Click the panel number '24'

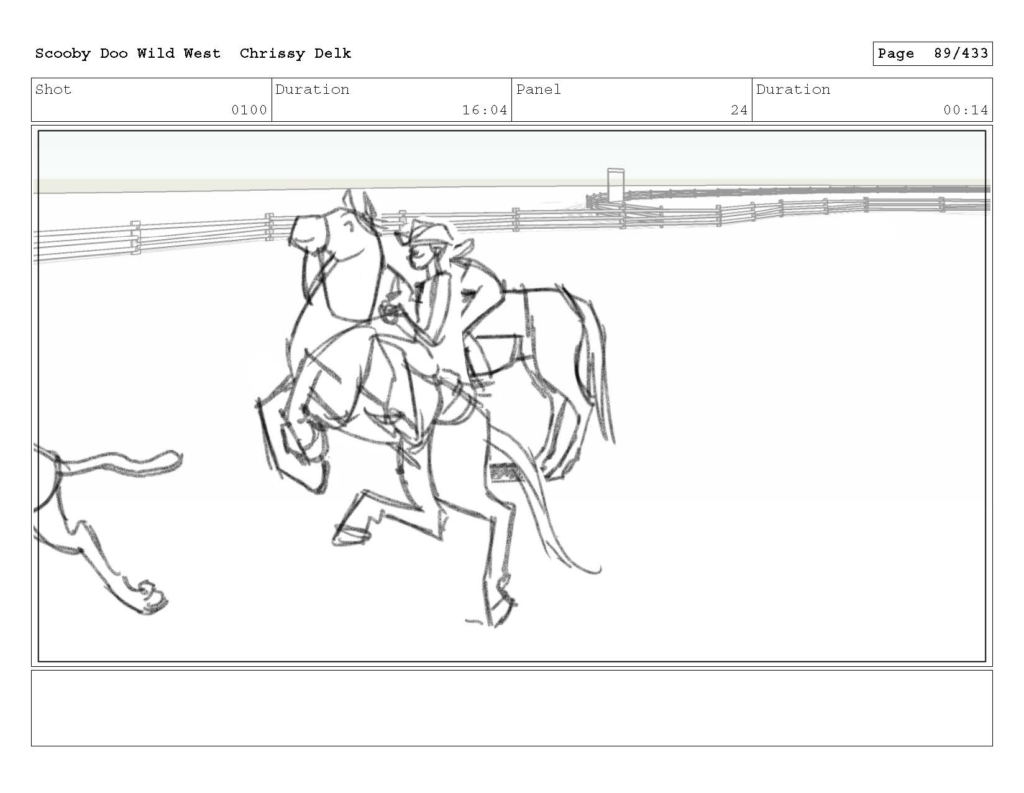click(739, 110)
